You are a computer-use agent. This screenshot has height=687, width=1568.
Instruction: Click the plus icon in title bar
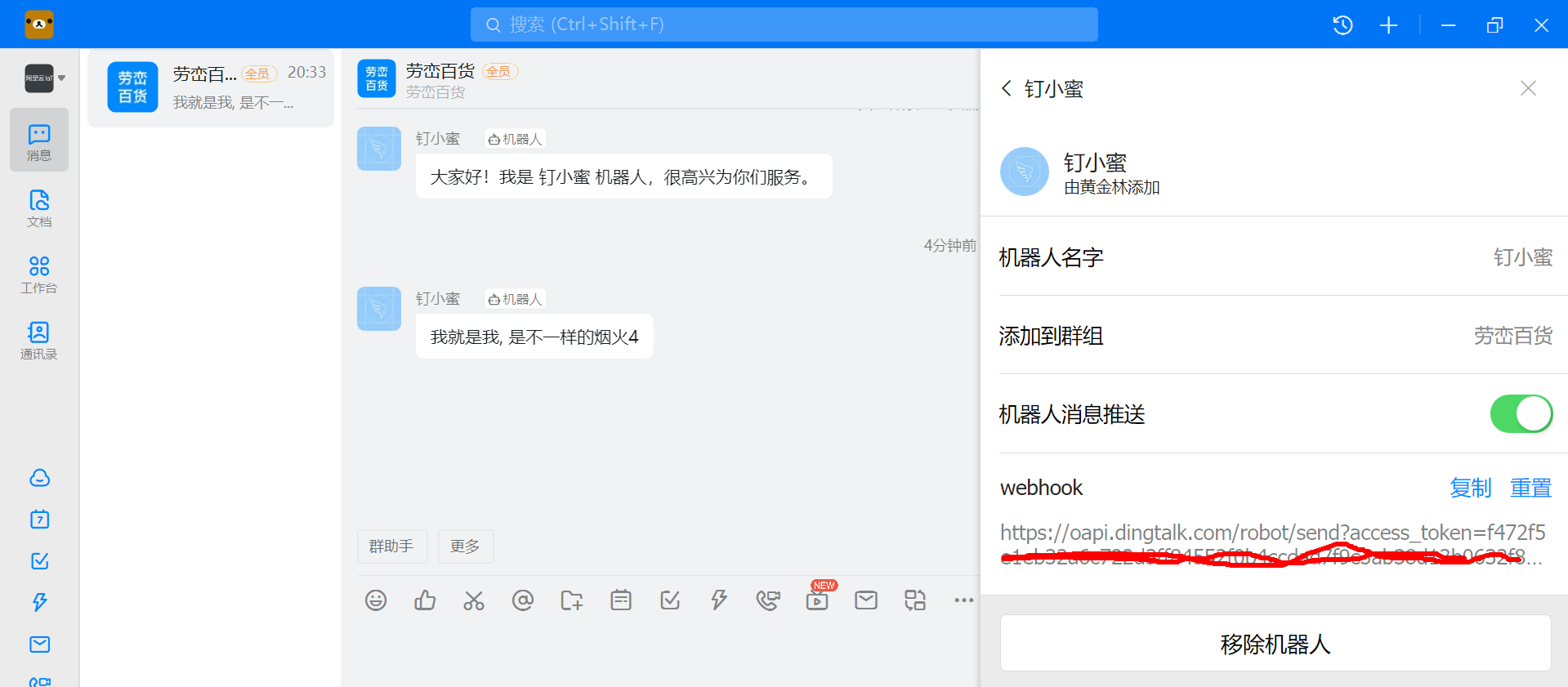pyautogui.click(x=1388, y=25)
